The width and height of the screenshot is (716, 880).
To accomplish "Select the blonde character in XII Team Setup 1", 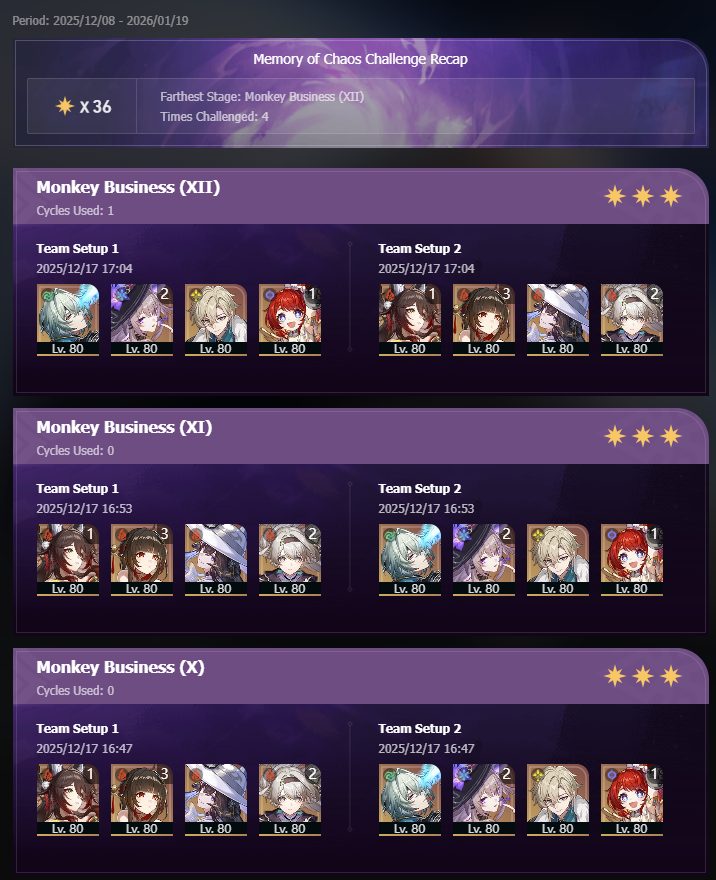I will point(216,320).
